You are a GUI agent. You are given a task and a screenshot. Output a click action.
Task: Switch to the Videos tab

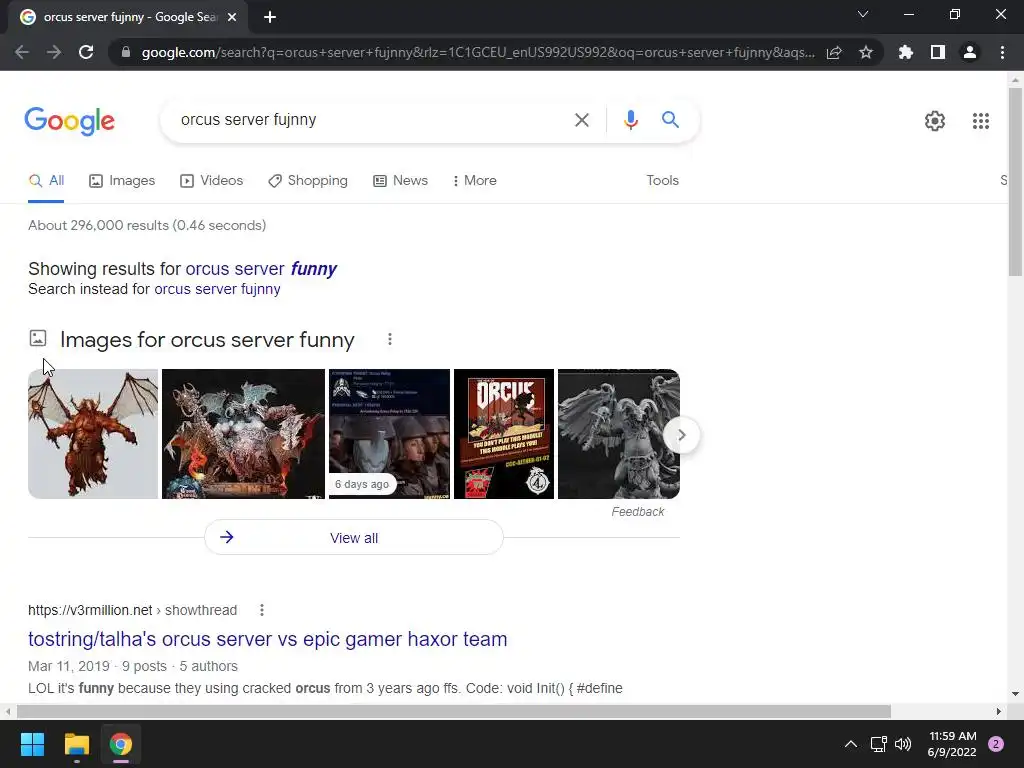(212, 181)
